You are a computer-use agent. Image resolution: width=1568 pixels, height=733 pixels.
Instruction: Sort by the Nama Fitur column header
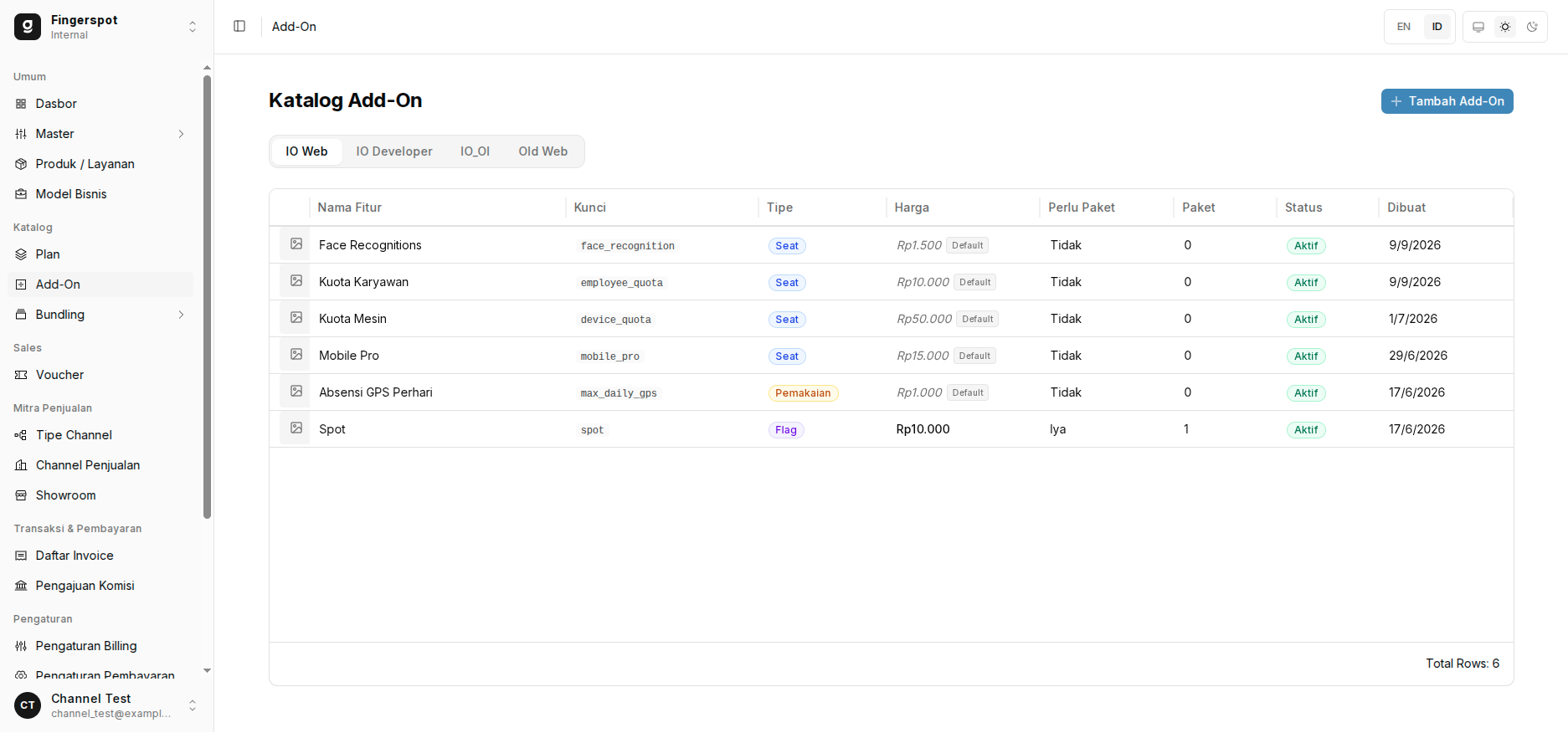pos(350,208)
